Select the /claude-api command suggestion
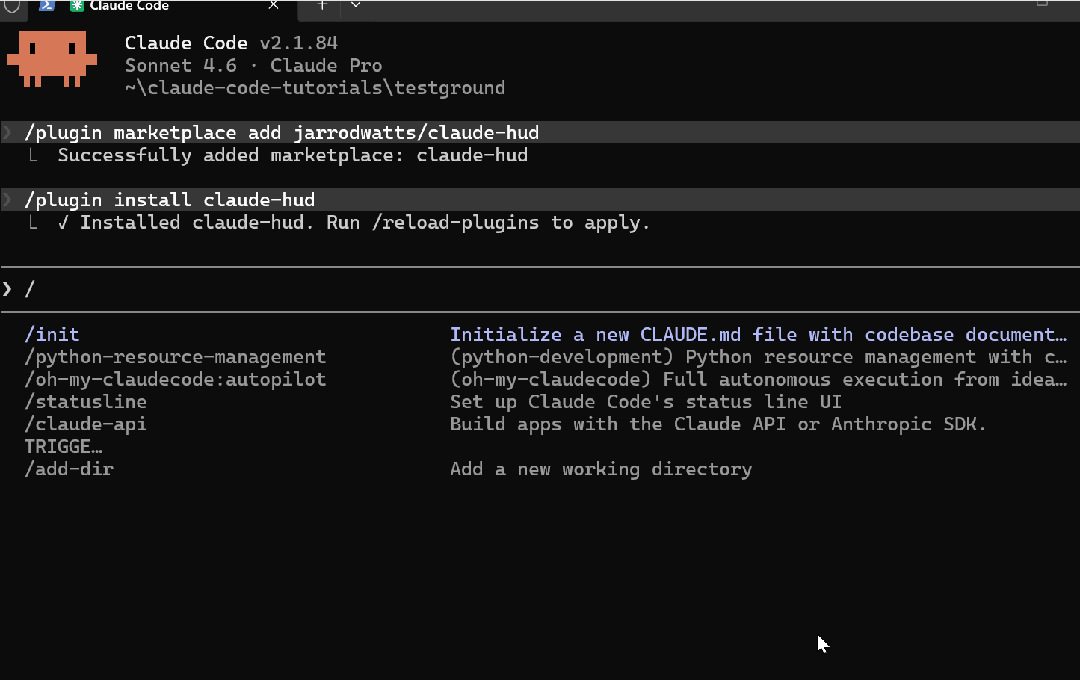 click(86, 424)
